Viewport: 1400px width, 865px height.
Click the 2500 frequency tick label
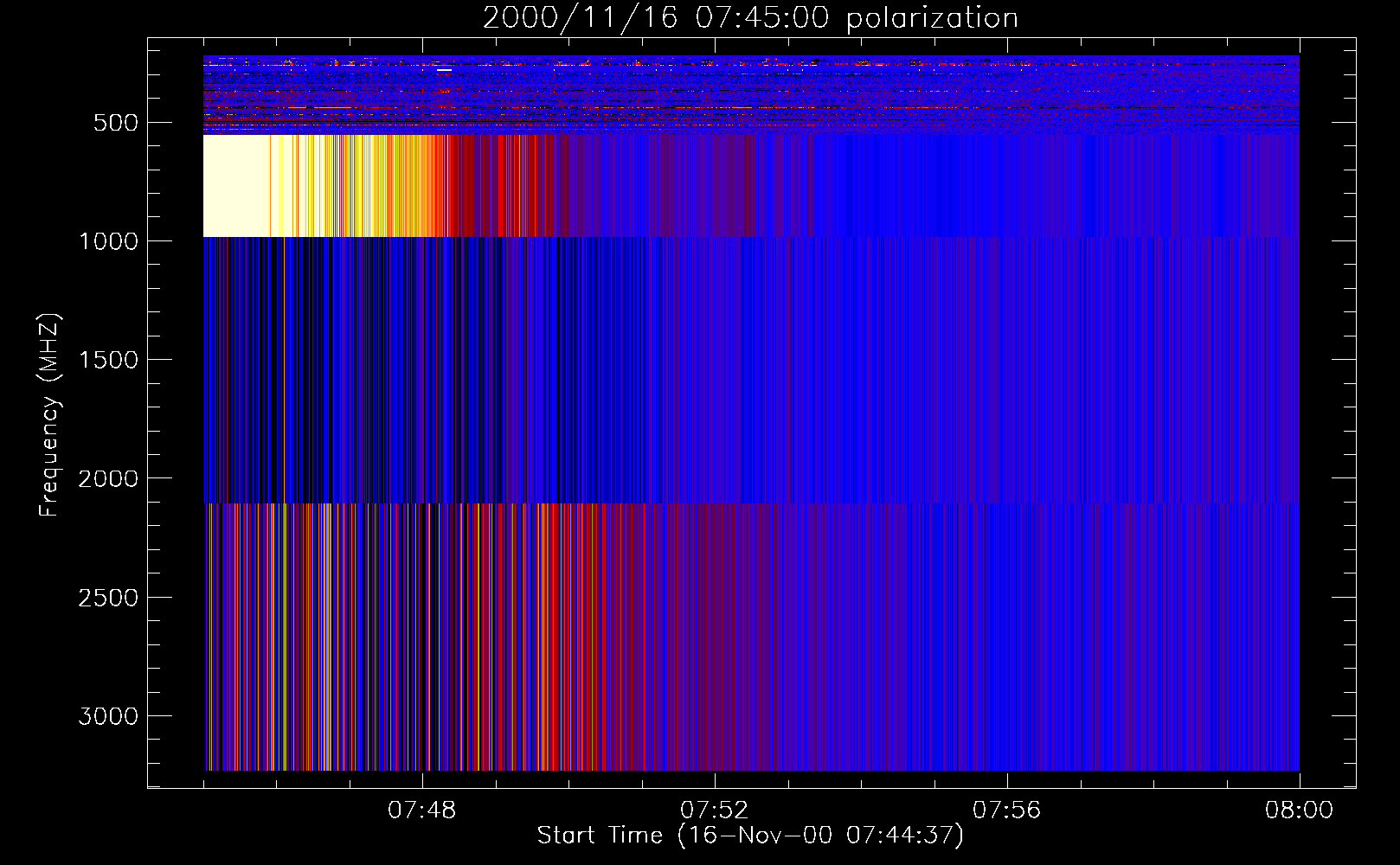[x=108, y=598]
